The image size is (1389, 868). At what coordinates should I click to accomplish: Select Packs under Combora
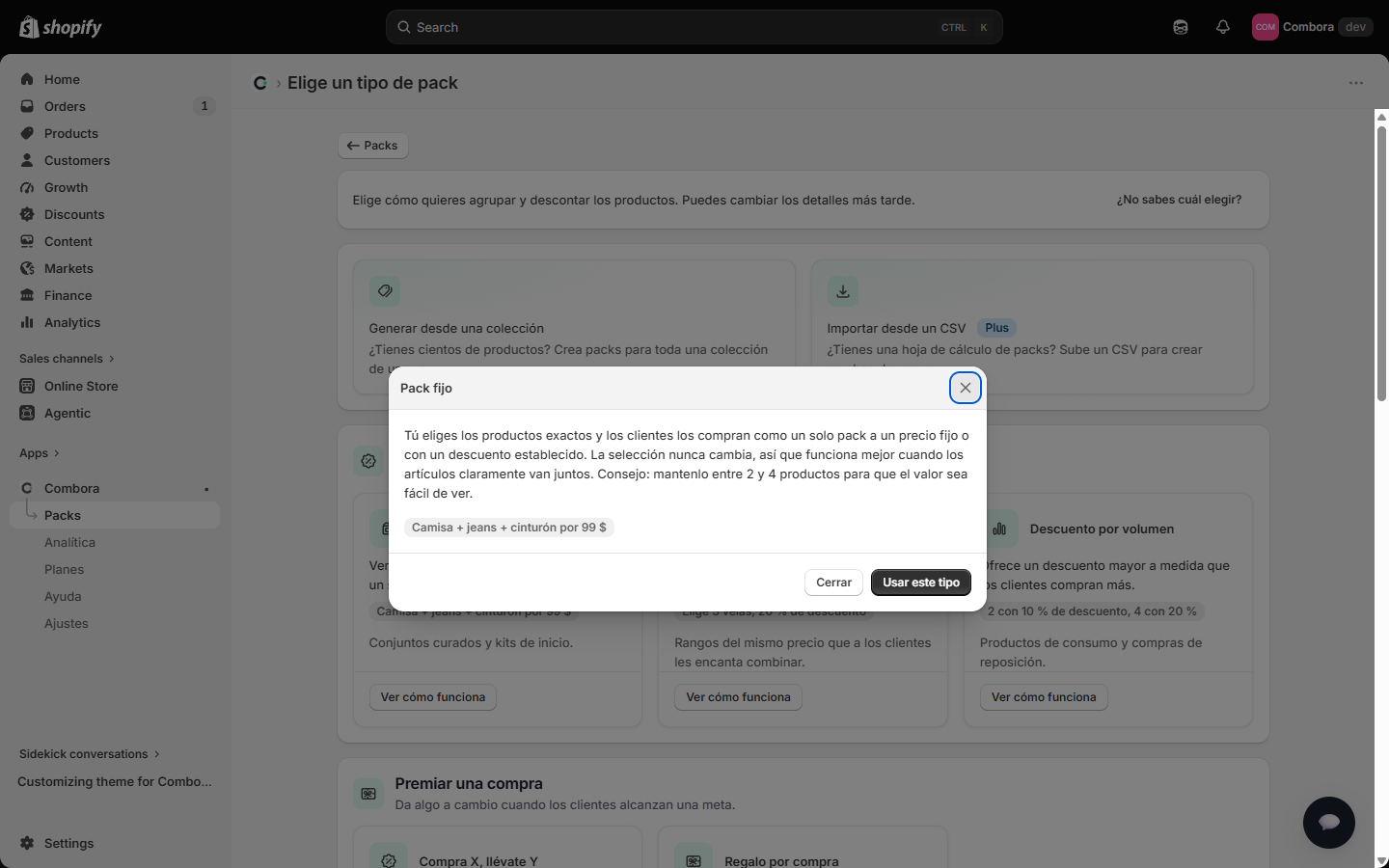click(115, 515)
